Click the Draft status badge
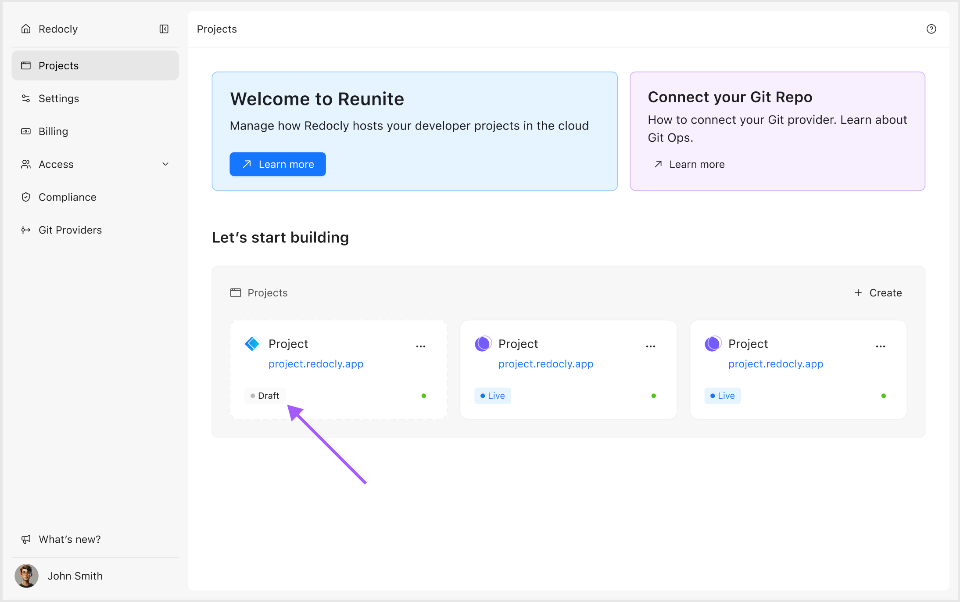The image size is (960, 602). point(265,396)
